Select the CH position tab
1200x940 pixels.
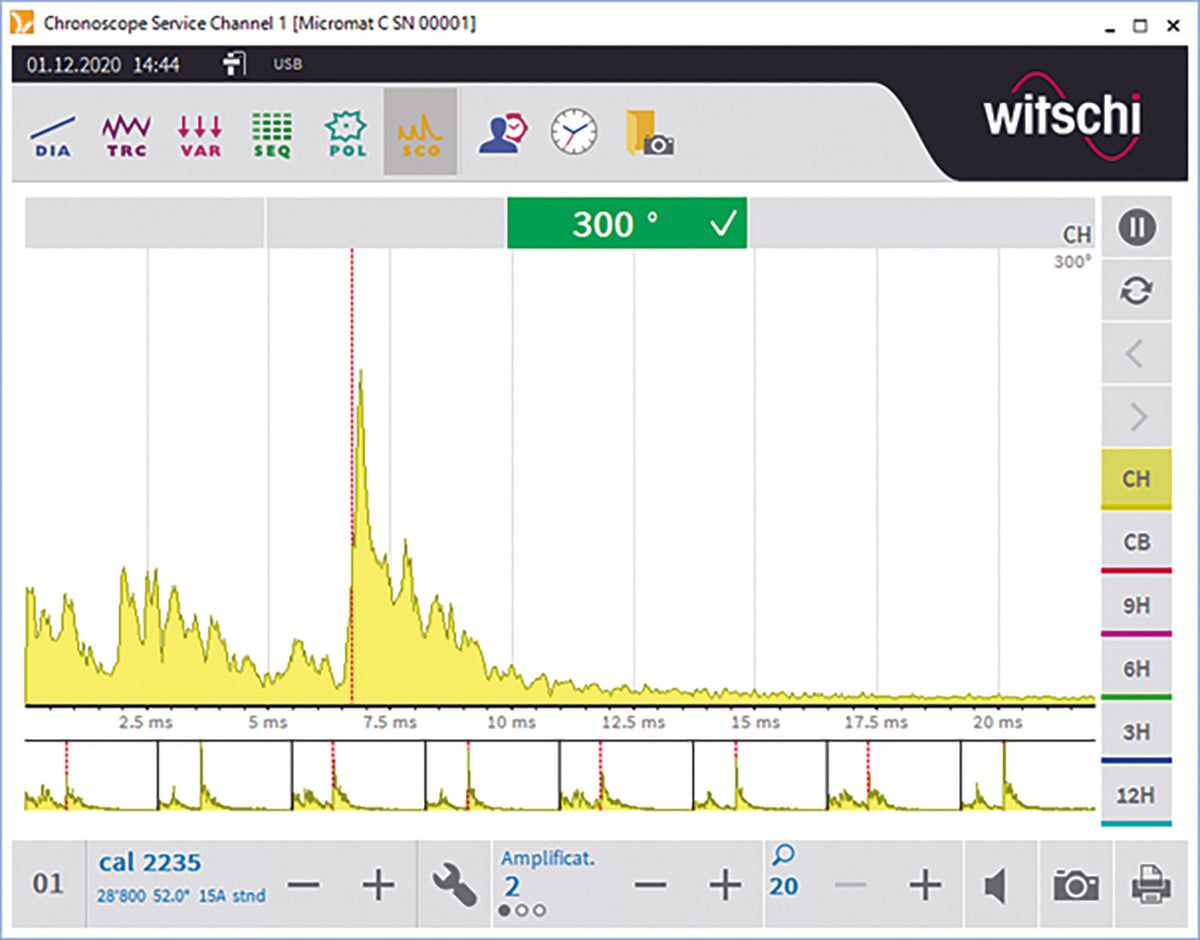pyautogui.click(x=1136, y=479)
